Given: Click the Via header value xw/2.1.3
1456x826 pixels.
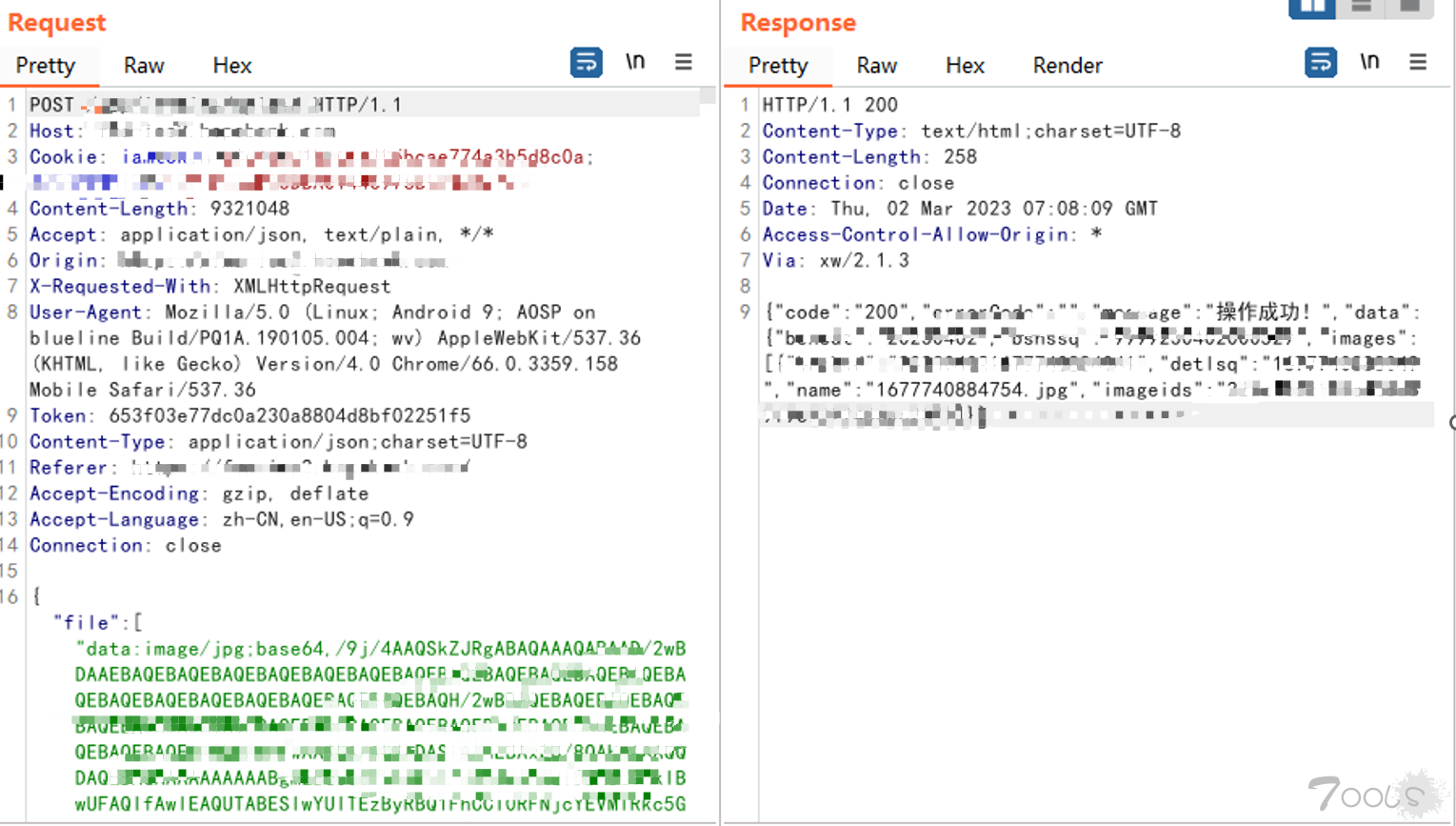Looking at the screenshot, I should pyautogui.click(x=865, y=260).
